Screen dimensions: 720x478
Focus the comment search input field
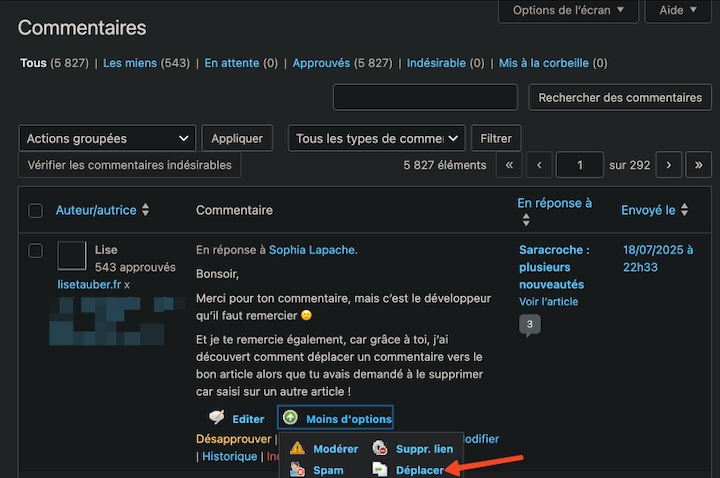[425, 97]
